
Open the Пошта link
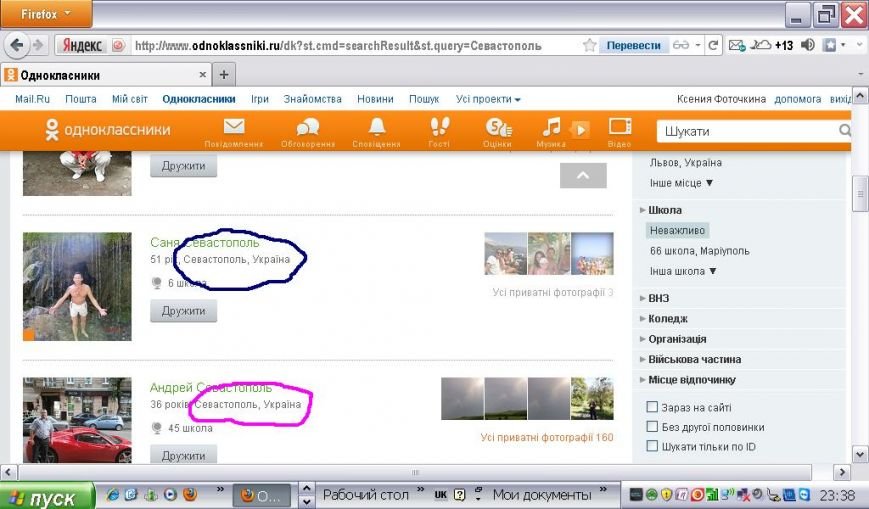[81, 99]
